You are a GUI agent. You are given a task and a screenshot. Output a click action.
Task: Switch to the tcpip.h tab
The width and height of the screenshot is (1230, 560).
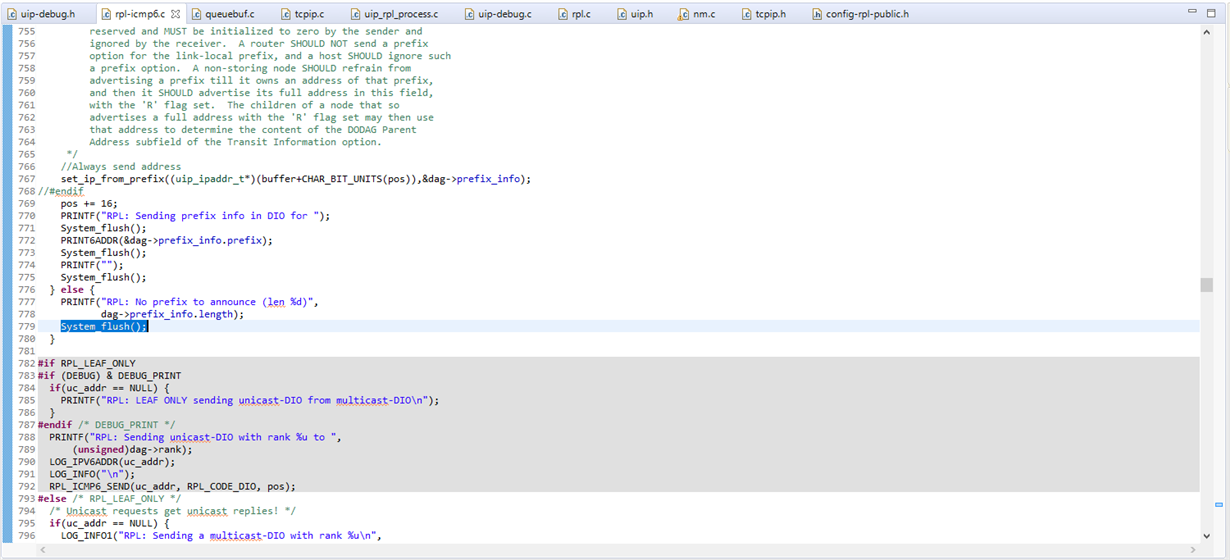(x=762, y=14)
